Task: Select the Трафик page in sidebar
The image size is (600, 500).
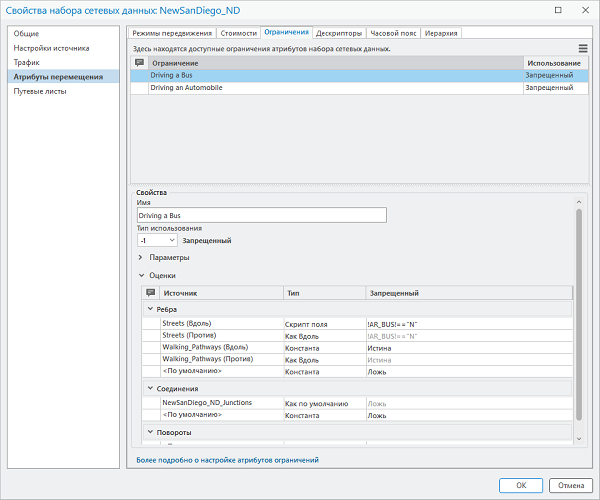Action: (x=27, y=62)
